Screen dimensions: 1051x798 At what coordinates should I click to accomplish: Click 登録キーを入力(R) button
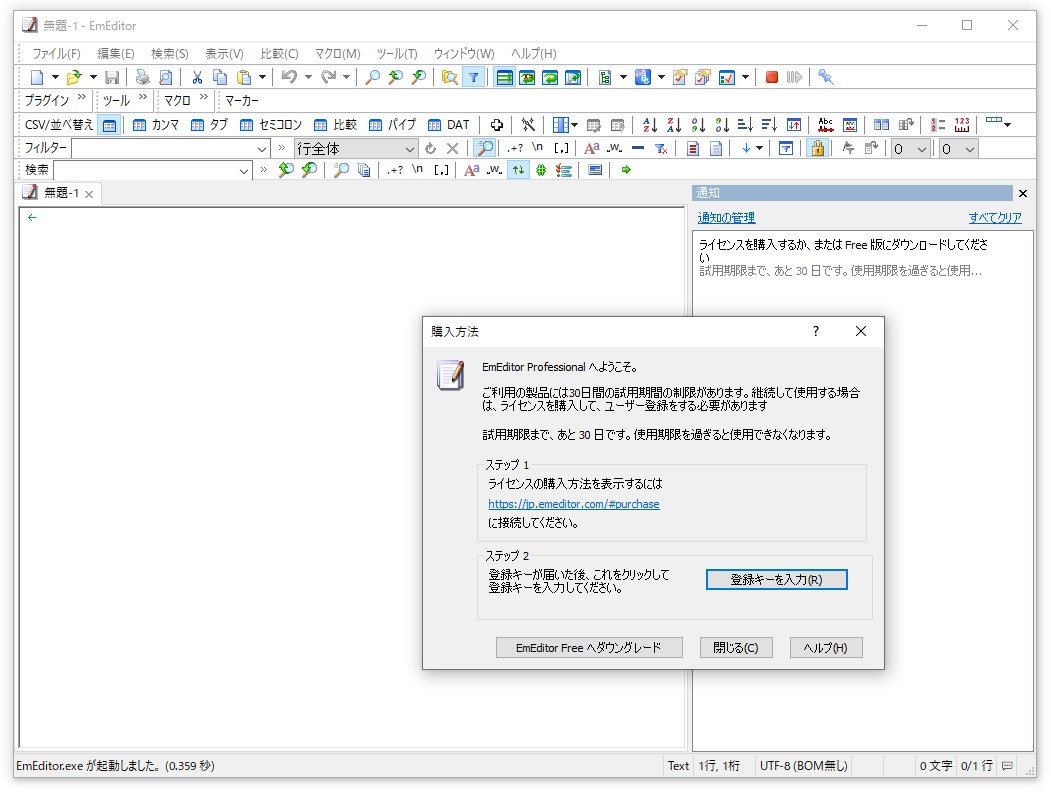[x=776, y=580]
